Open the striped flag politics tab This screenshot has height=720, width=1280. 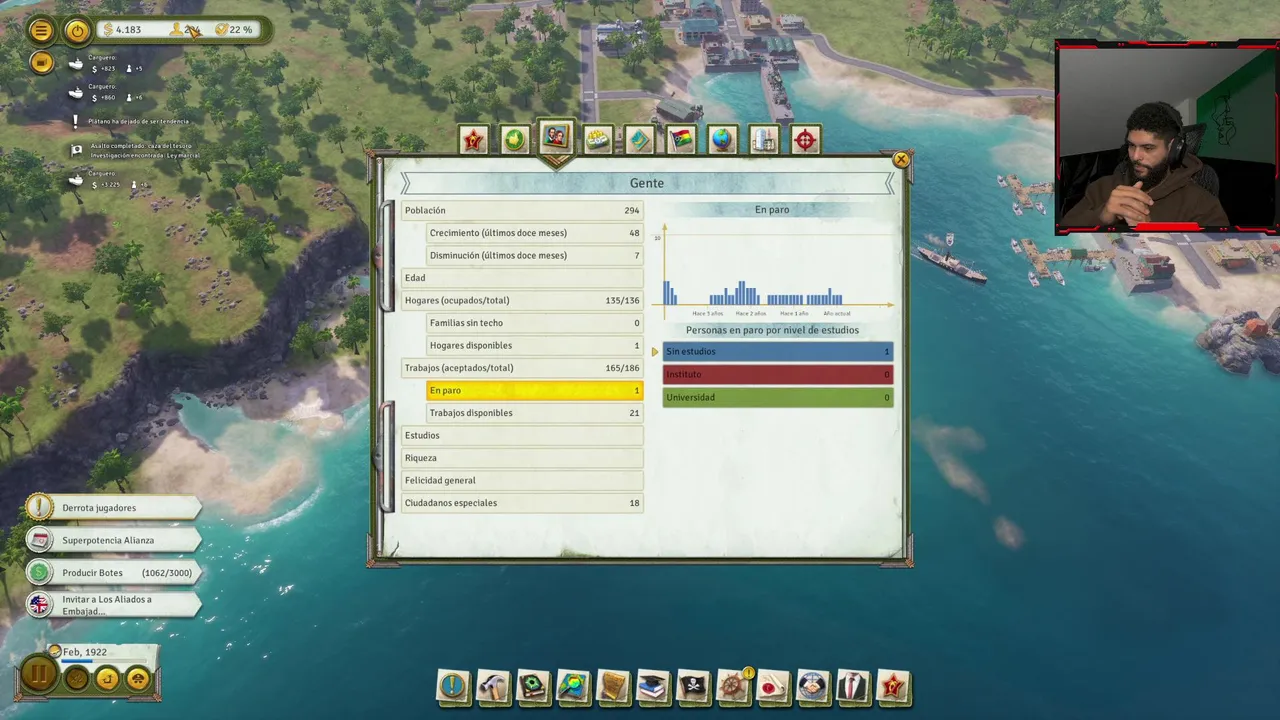pyautogui.click(x=681, y=140)
